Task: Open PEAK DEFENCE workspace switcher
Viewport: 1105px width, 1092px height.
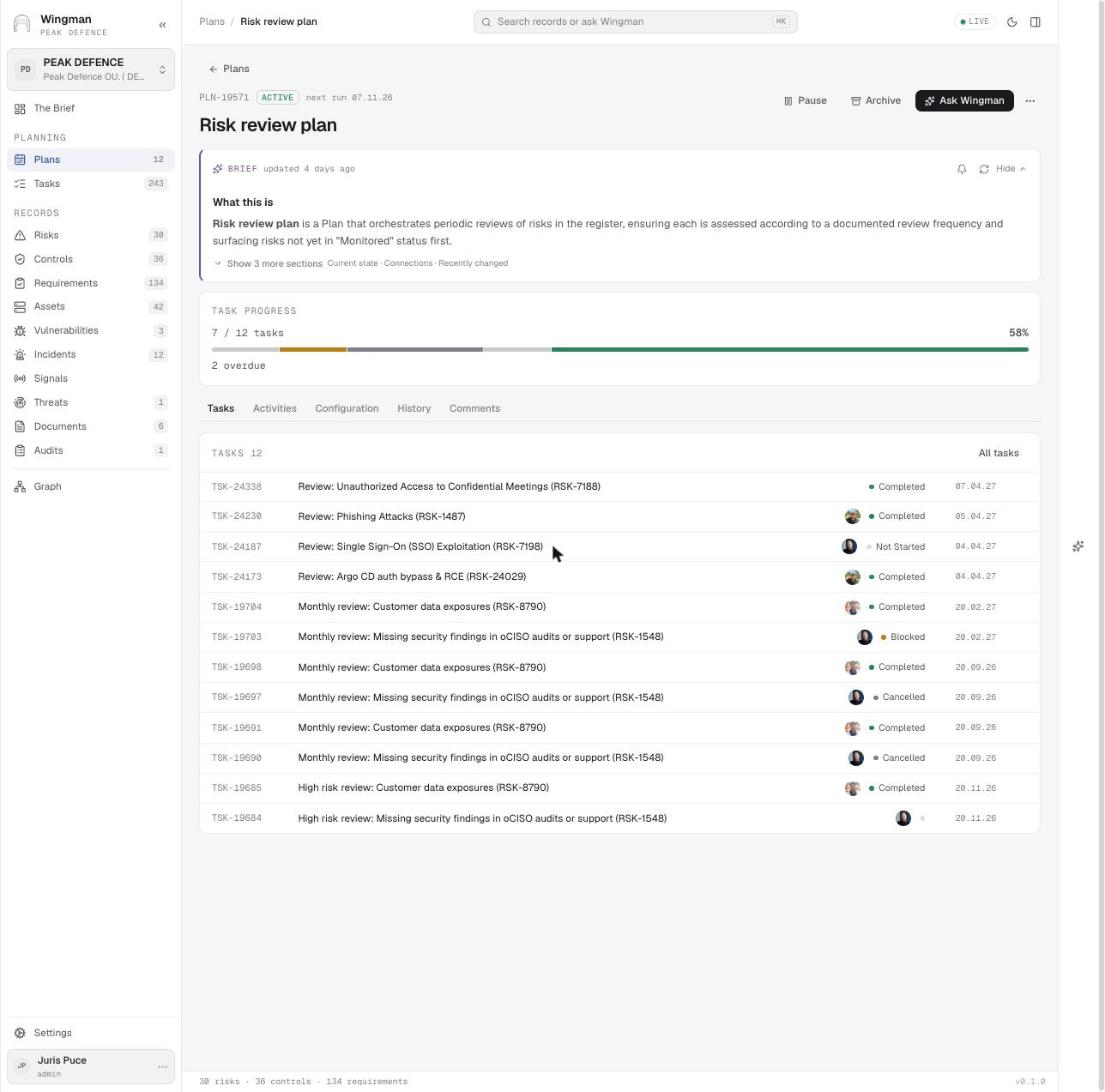Action: [x=91, y=70]
